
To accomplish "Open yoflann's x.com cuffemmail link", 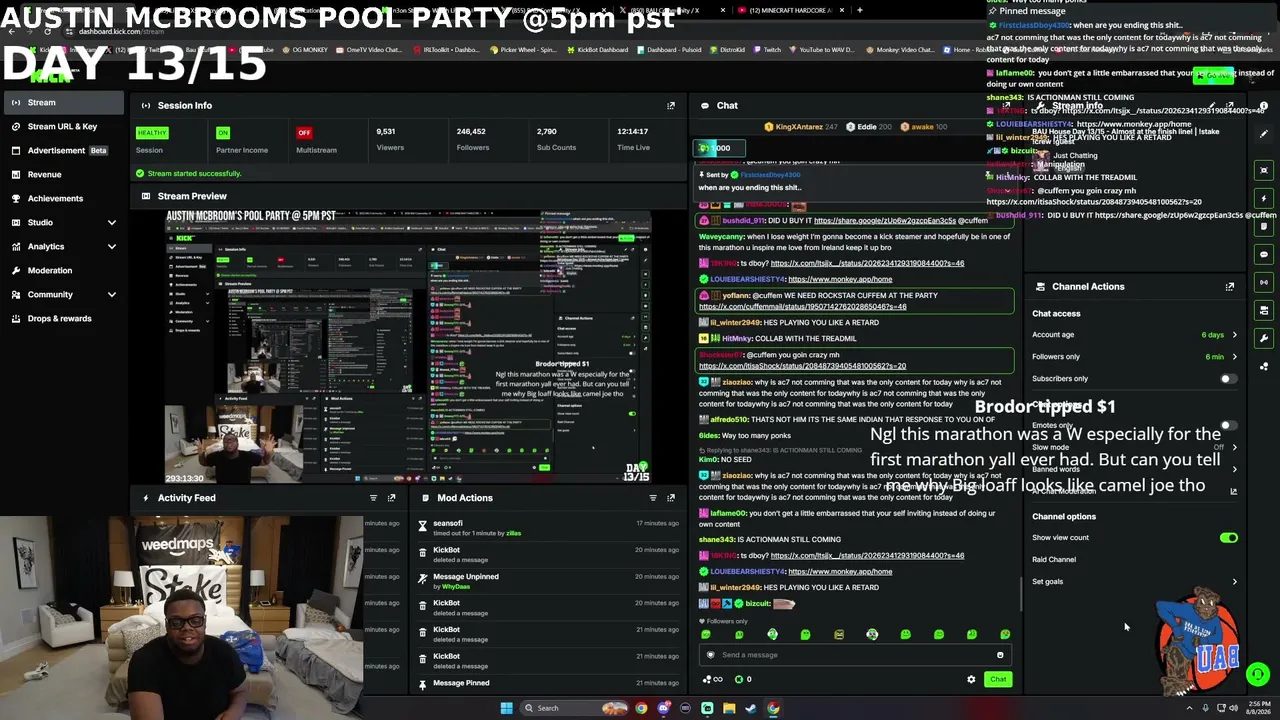I will pos(802,306).
